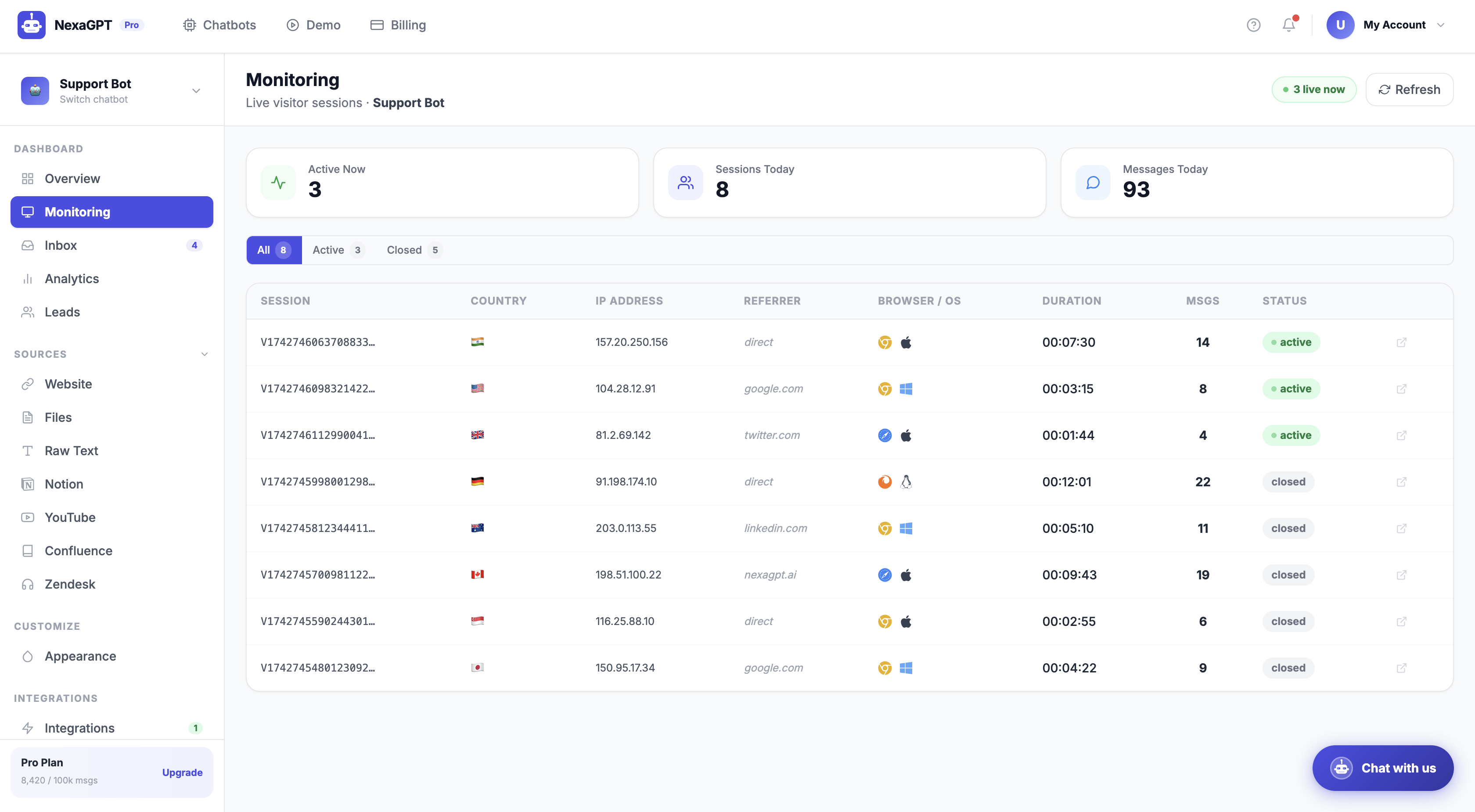Click the Active Now pulse icon
Screen dimensions: 1475x812
pyautogui.click(x=278, y=183)
